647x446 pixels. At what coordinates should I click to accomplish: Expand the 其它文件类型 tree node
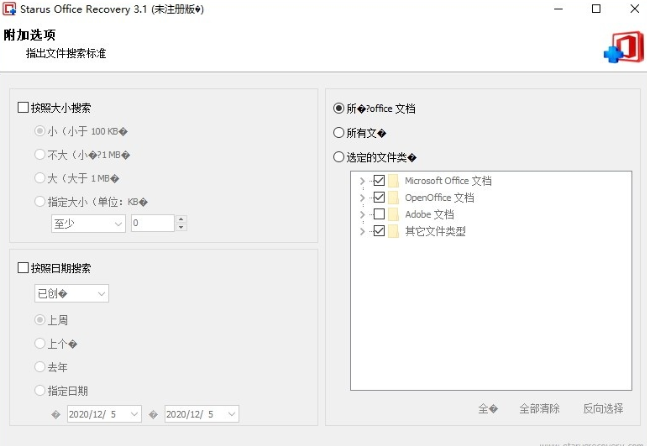tap(362, 231)
